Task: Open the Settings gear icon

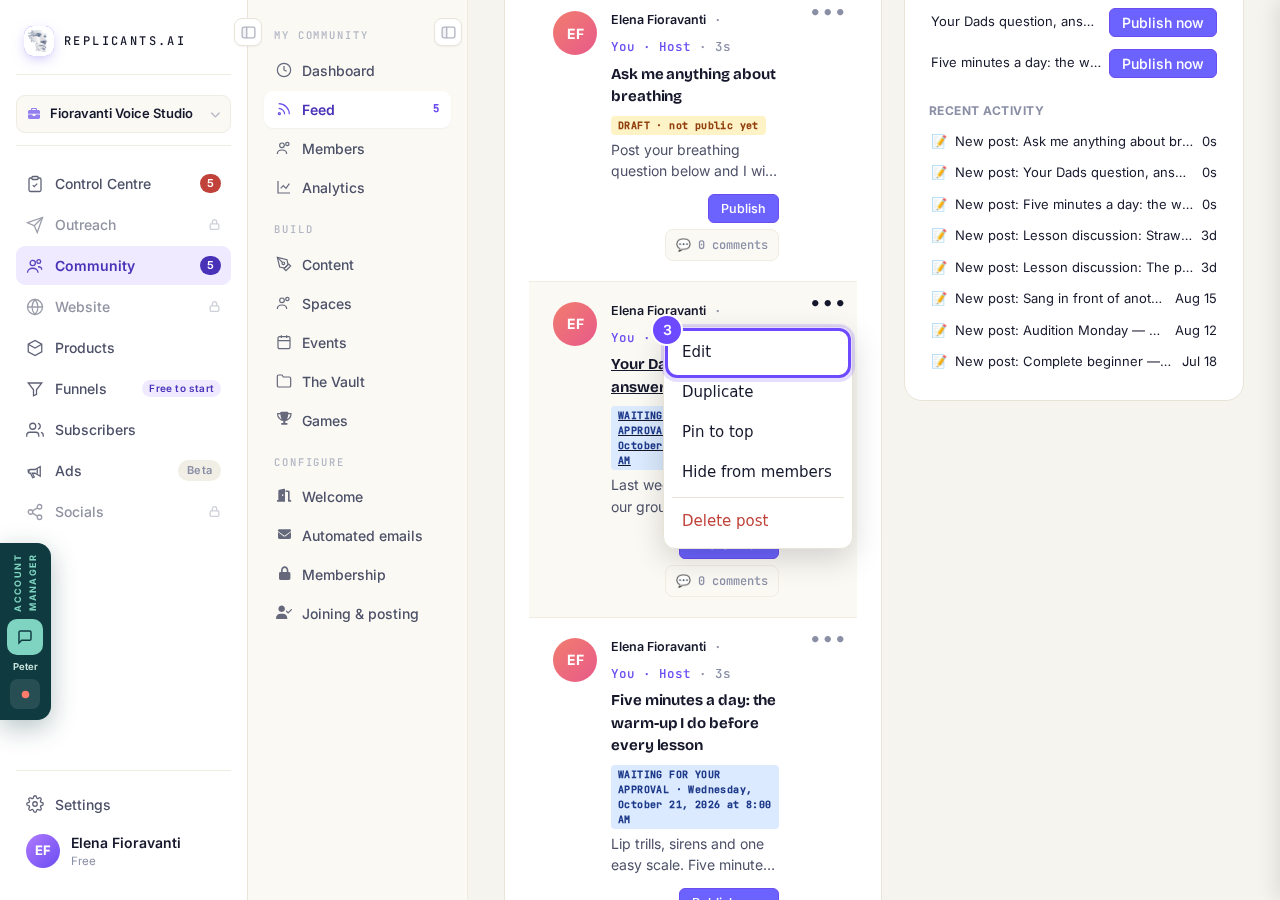Action: (x=35, y=805)
